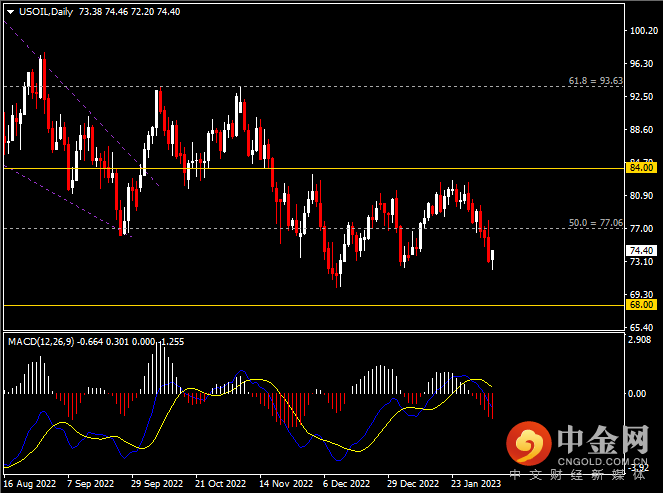Click the 84.00 orange price tag
This screenshot has height=493, width=663.
point(641,168)
